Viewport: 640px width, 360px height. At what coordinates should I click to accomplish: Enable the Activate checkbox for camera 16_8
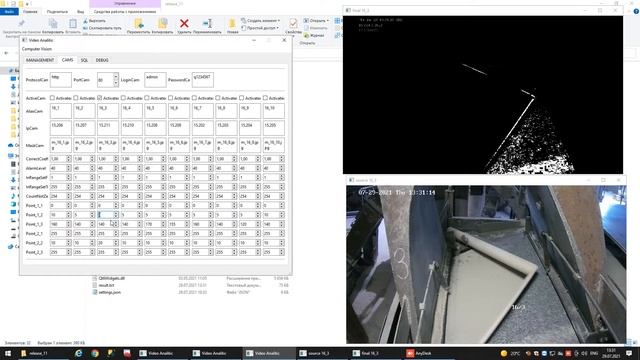click(x=218, y=98)
